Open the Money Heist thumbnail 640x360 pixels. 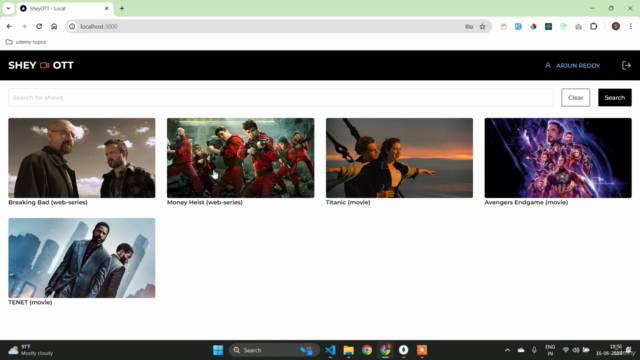point(240,158)
